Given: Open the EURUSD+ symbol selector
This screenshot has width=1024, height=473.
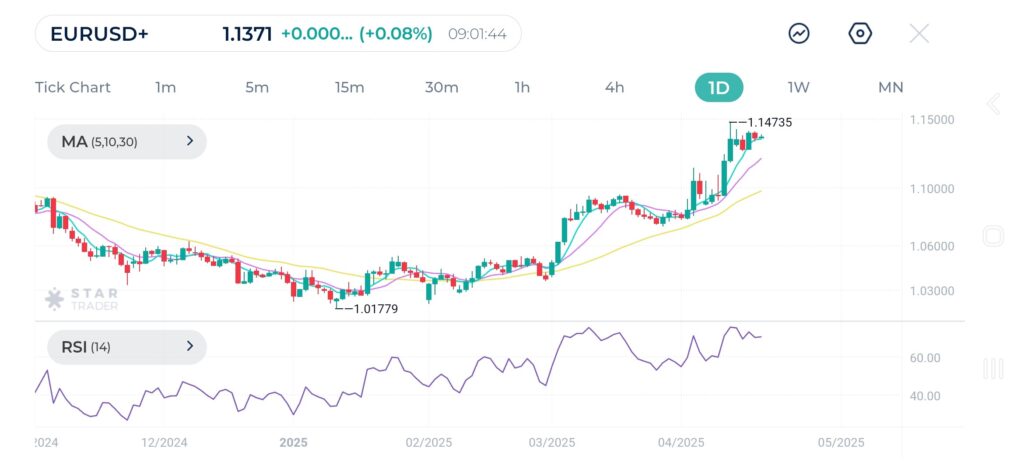Looking at the screenshot, I should tap(100, 34).
